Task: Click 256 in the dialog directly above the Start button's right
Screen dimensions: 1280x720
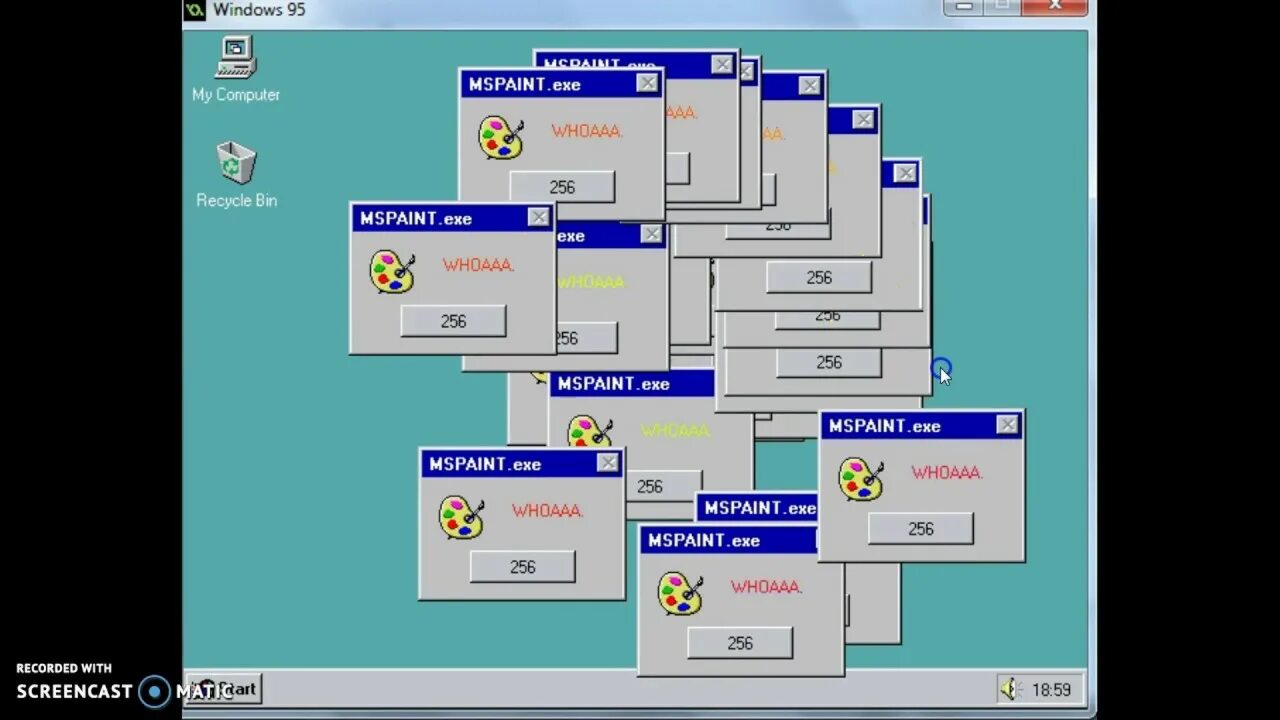Action: 523,567
